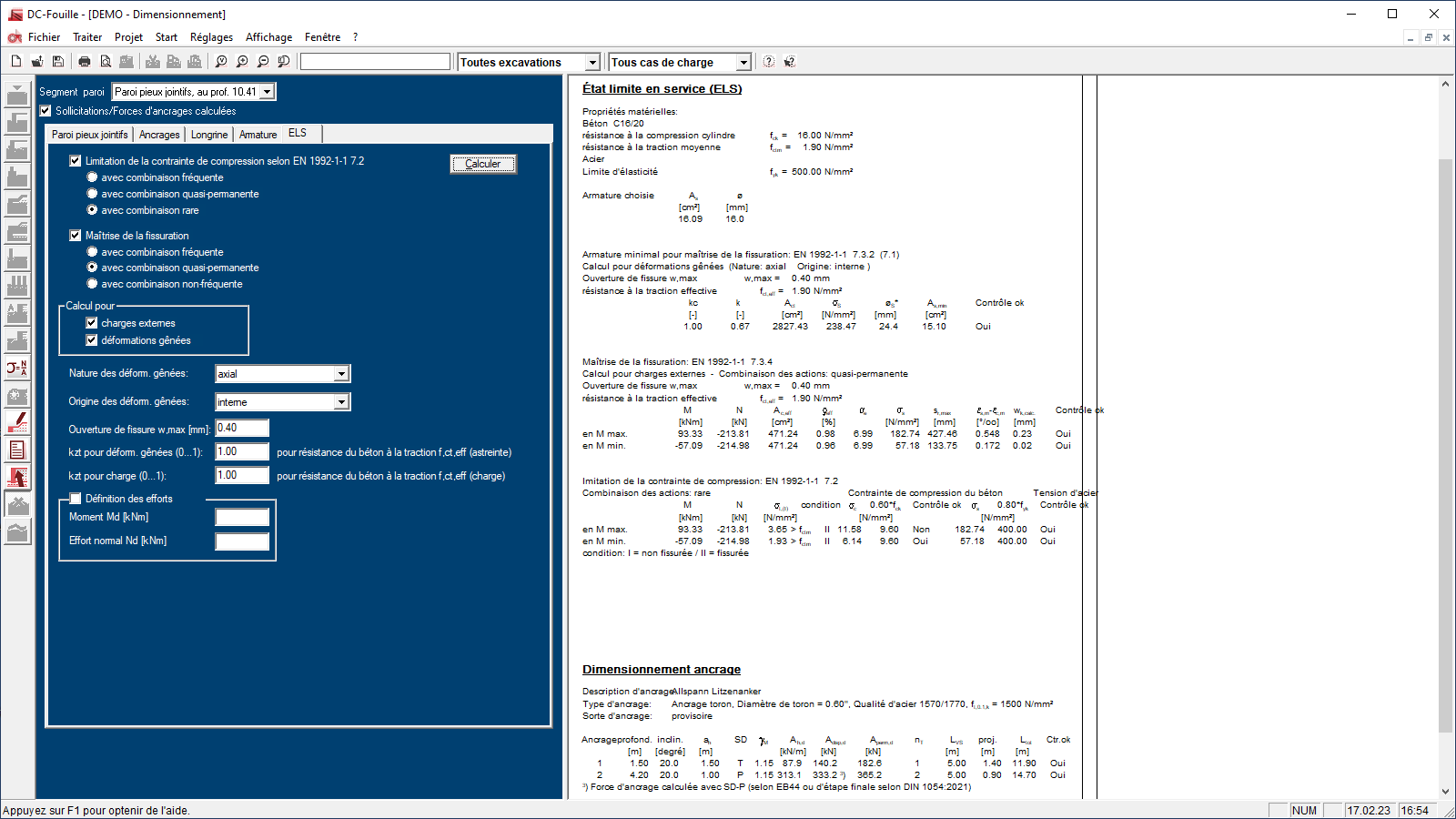Viewport: 1456px width, 819px height.
Task: Select the sigma equals N over A stress icon
Action: tap(17, 368)
